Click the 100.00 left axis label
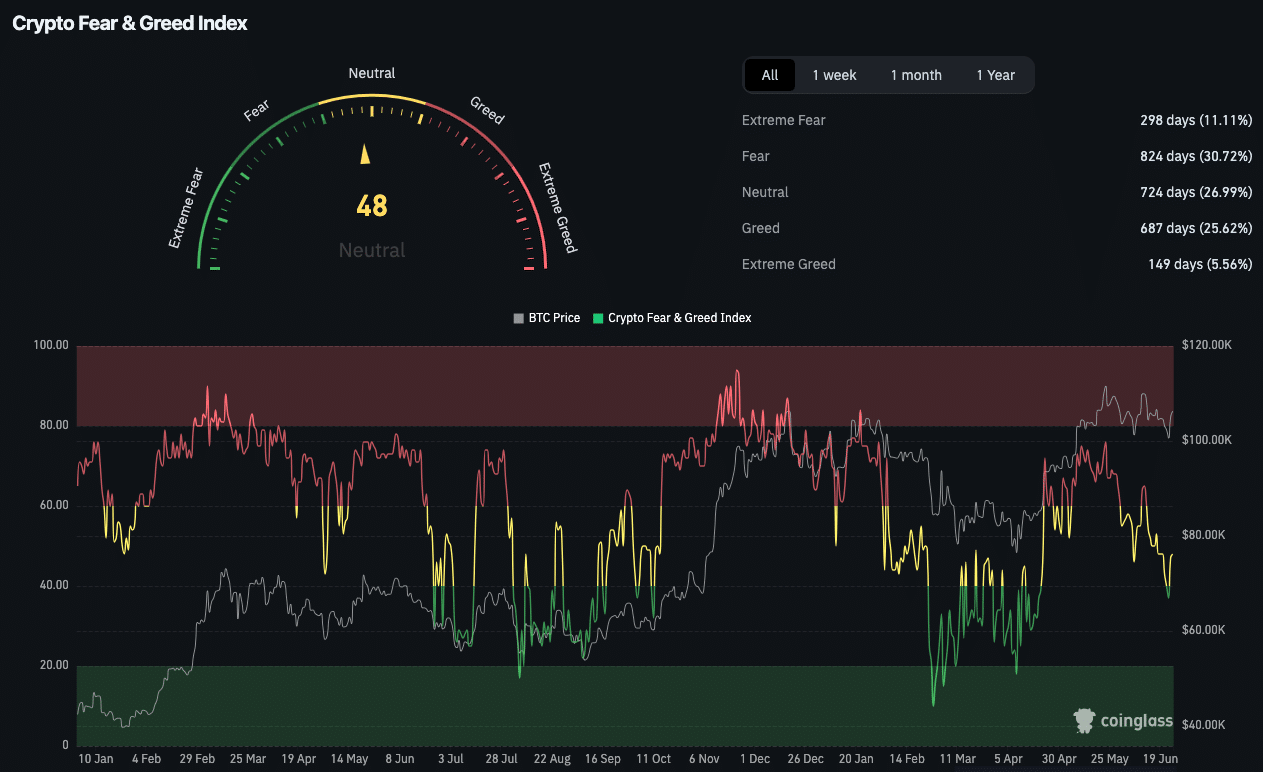The height and width of the screenshot is (772, 1263). (51, 345)
